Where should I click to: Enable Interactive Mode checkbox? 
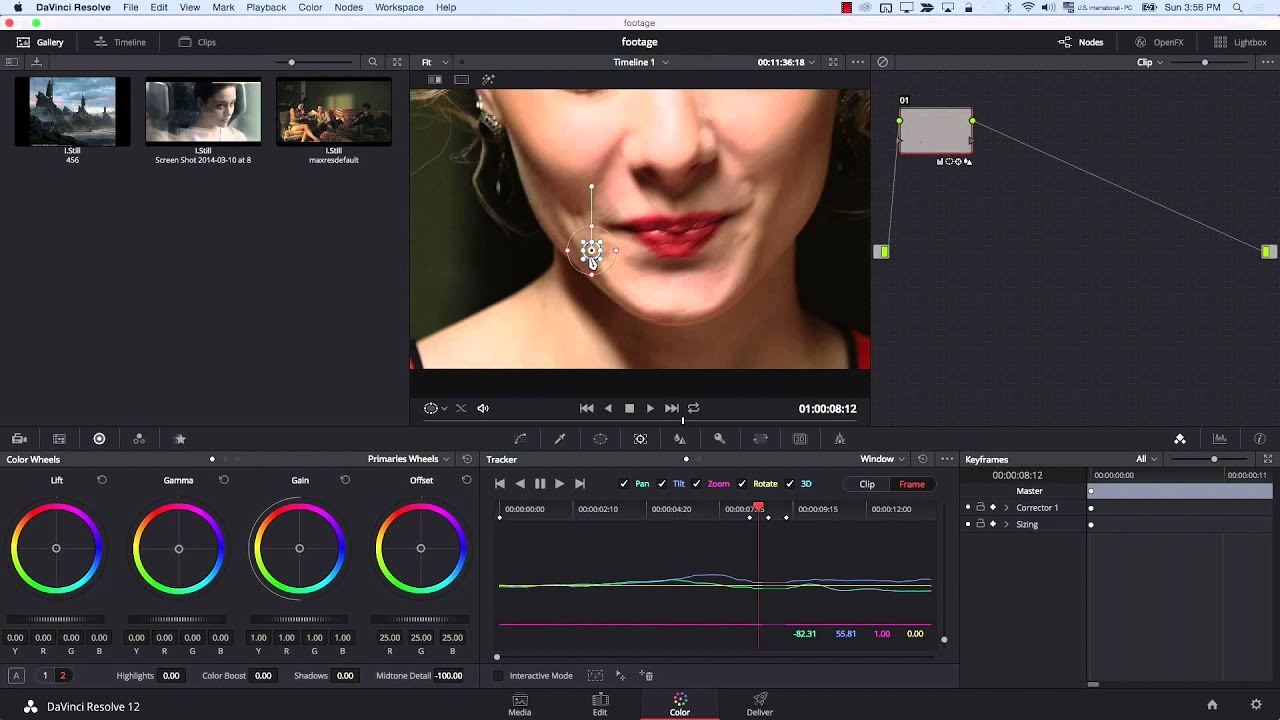click(499, 676)
